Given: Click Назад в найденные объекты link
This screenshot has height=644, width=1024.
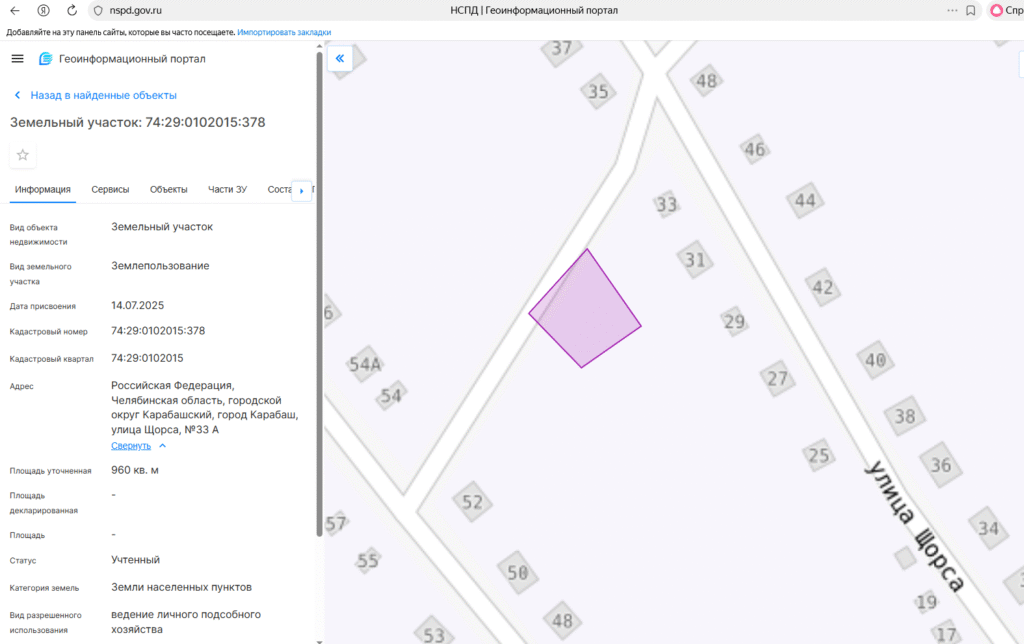Looking at the screenshot, I should point(103,95).
